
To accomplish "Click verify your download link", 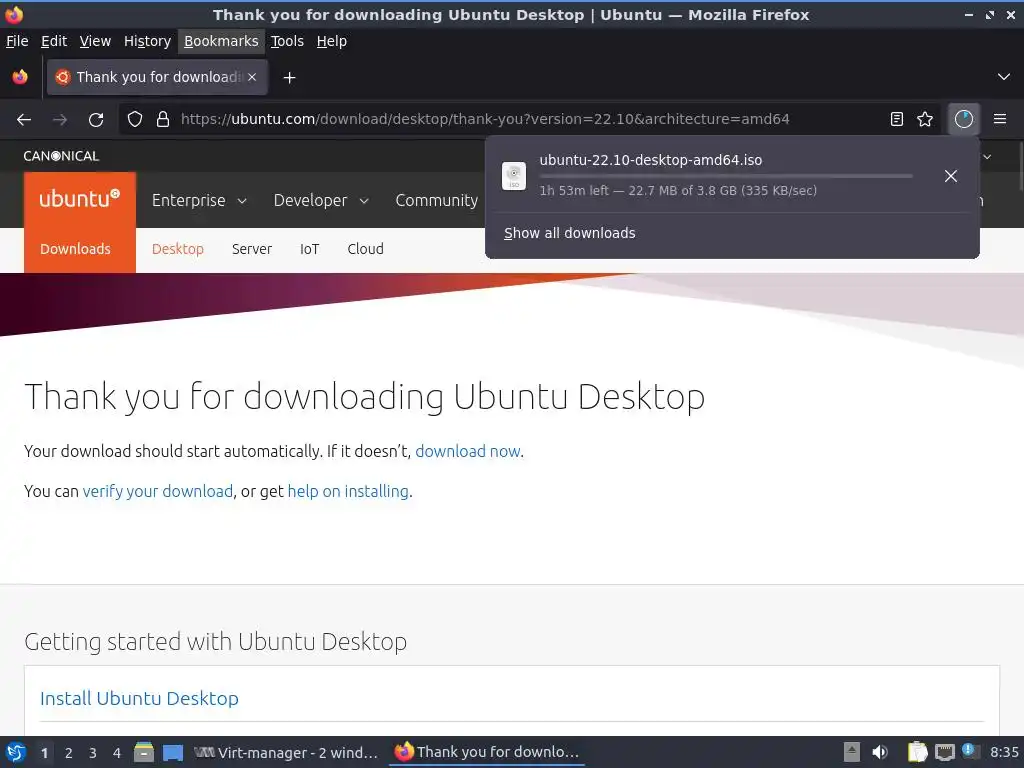I will point(157,491).
